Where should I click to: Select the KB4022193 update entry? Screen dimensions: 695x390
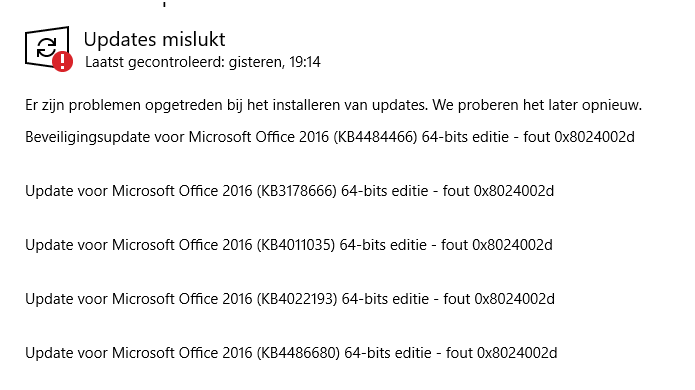[x=290, y=299]
